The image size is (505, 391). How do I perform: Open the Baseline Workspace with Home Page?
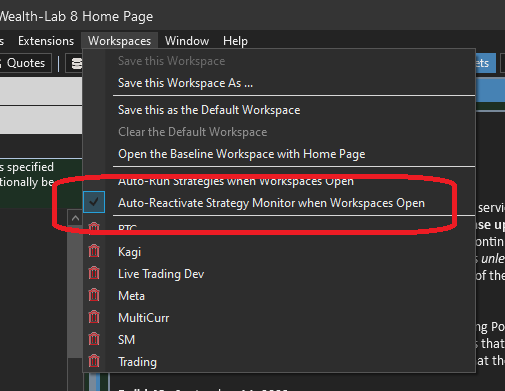[242, 154]
